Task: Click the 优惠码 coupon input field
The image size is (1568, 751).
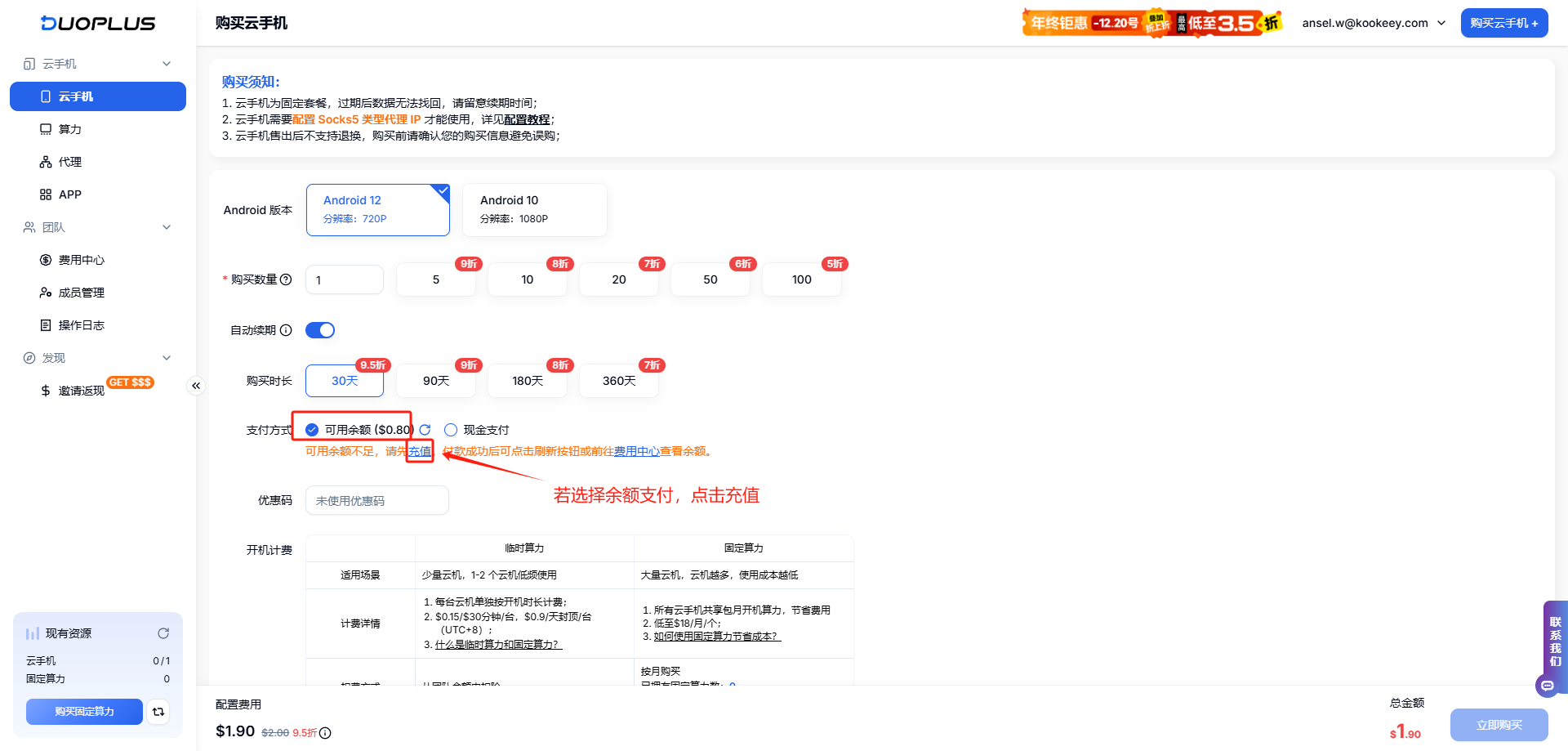Action: click(376, 499)
